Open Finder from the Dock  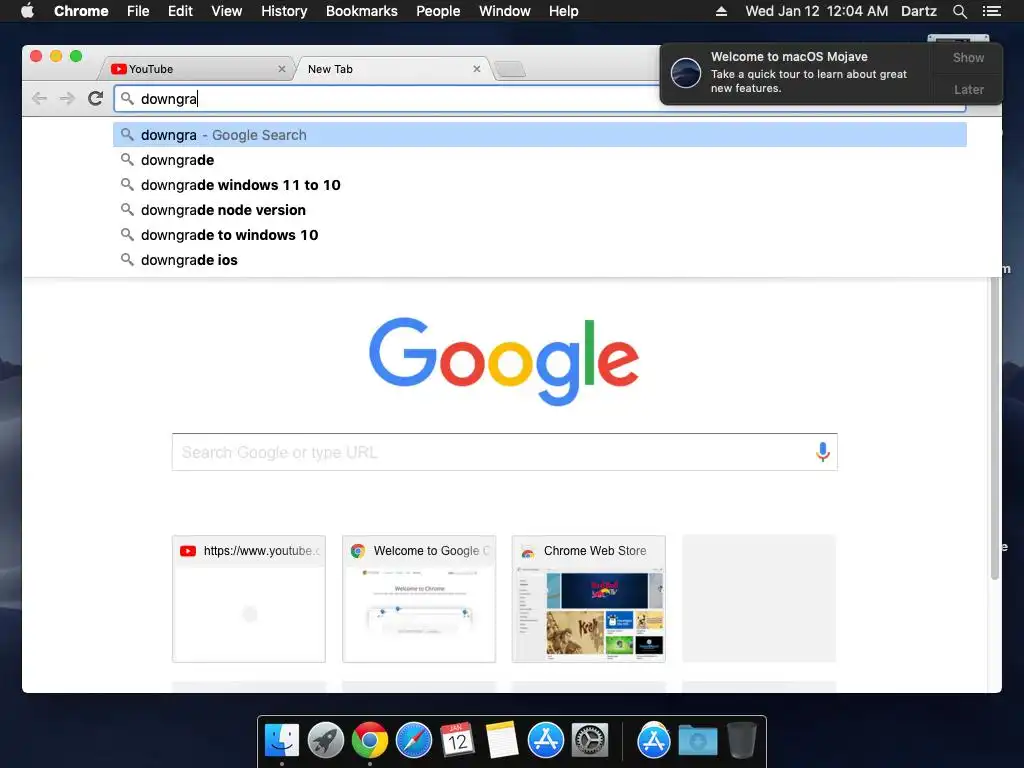[x=281, y=741]
